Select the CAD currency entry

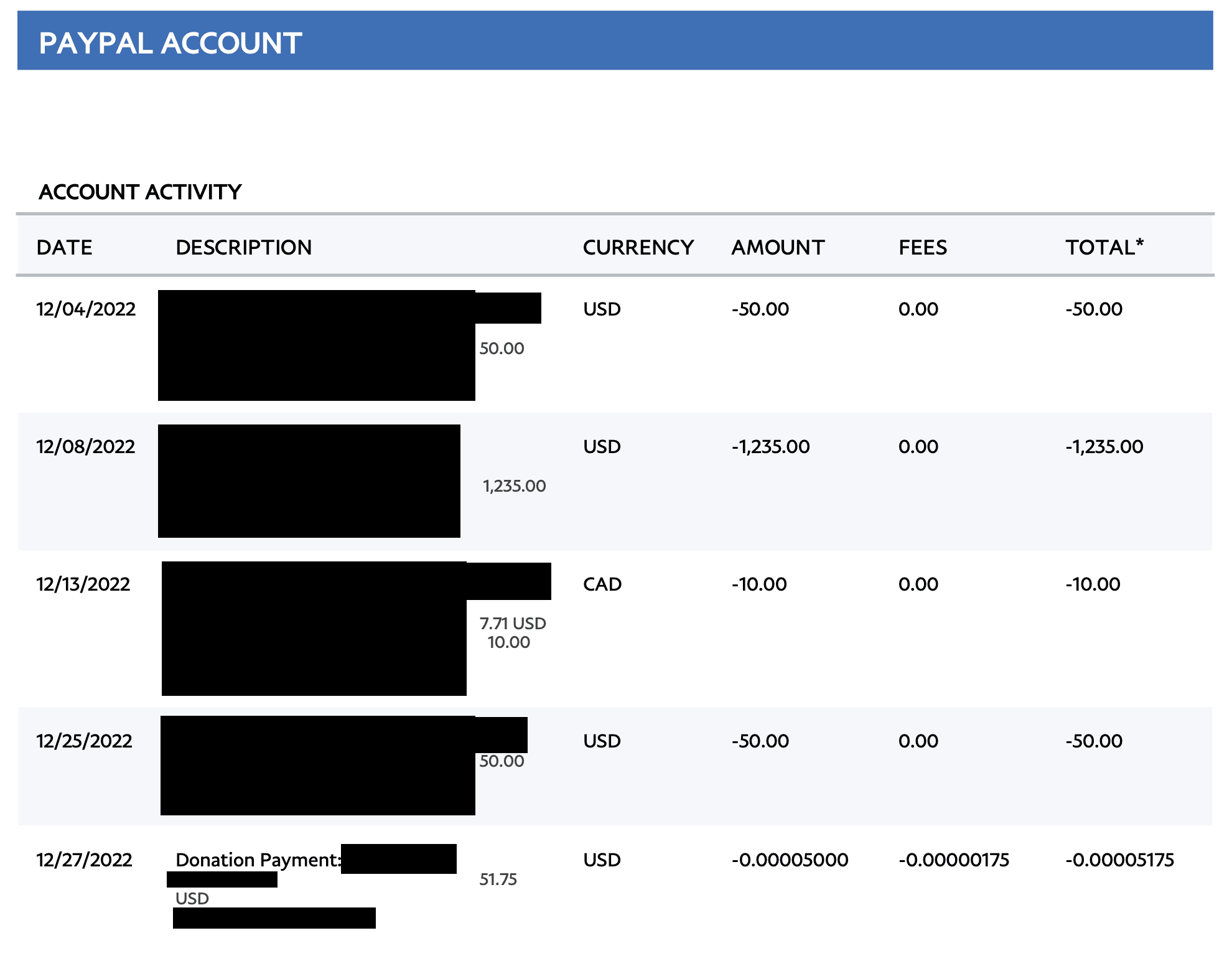(602, 584)
